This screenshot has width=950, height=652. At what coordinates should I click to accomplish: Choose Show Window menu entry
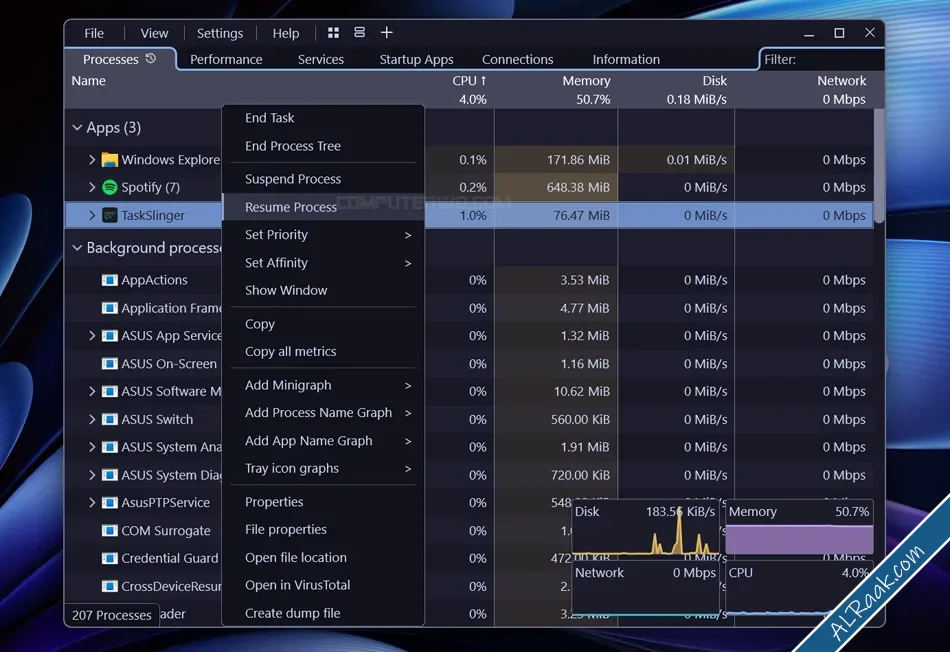pos(323,290)
